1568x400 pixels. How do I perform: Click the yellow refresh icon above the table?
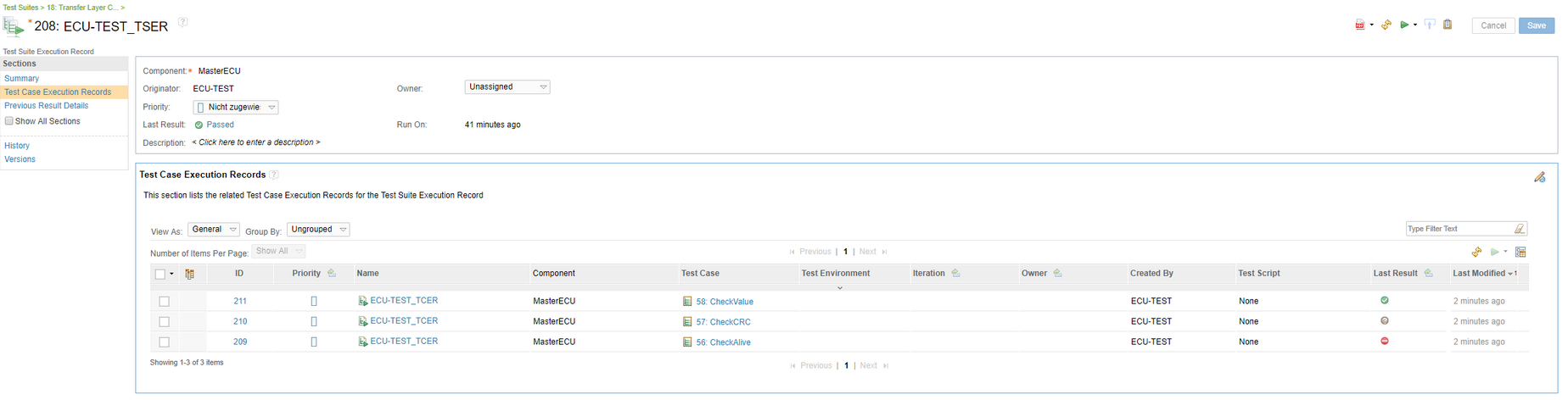click(x=1476, y=252)
